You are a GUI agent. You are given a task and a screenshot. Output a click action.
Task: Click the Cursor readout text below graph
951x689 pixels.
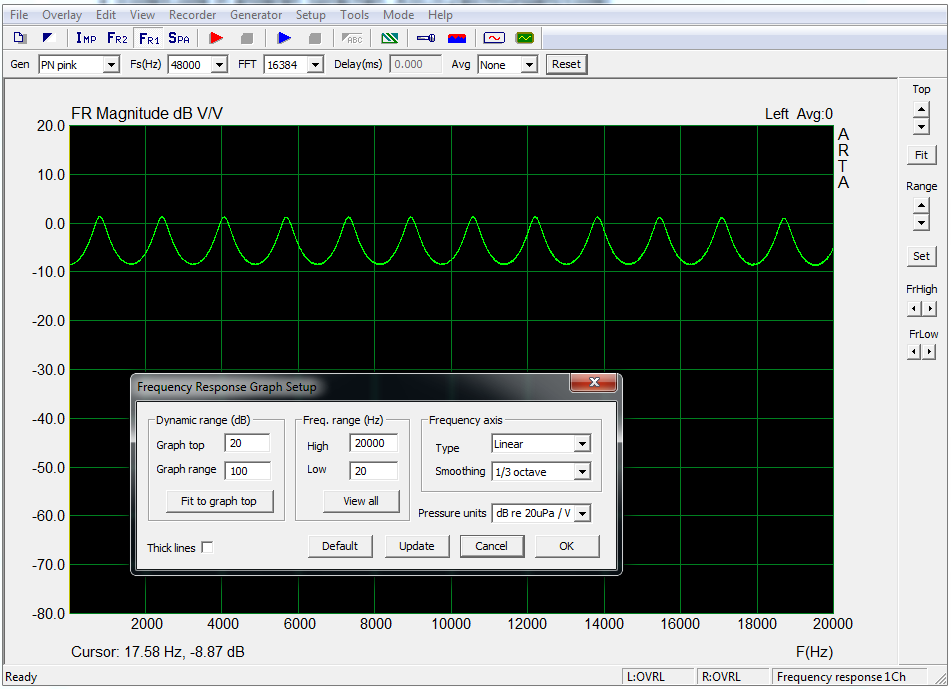point(158,652)
